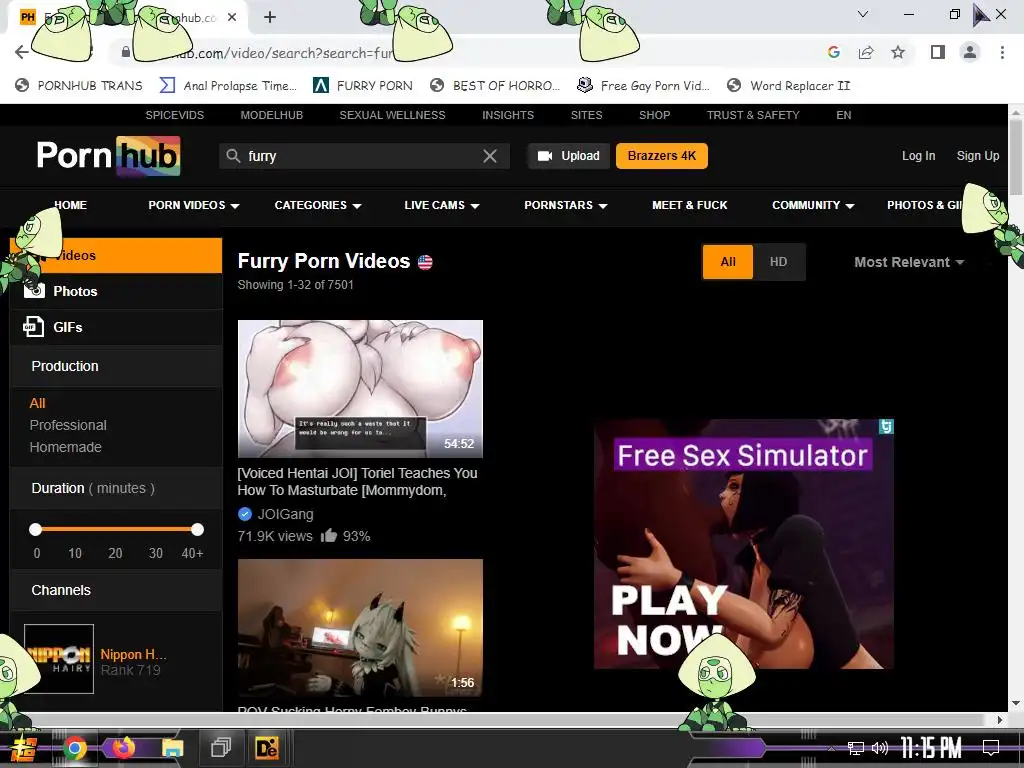Screen dimensions: 1024x768
Task: Close the current browser tab
Action: 232,18
